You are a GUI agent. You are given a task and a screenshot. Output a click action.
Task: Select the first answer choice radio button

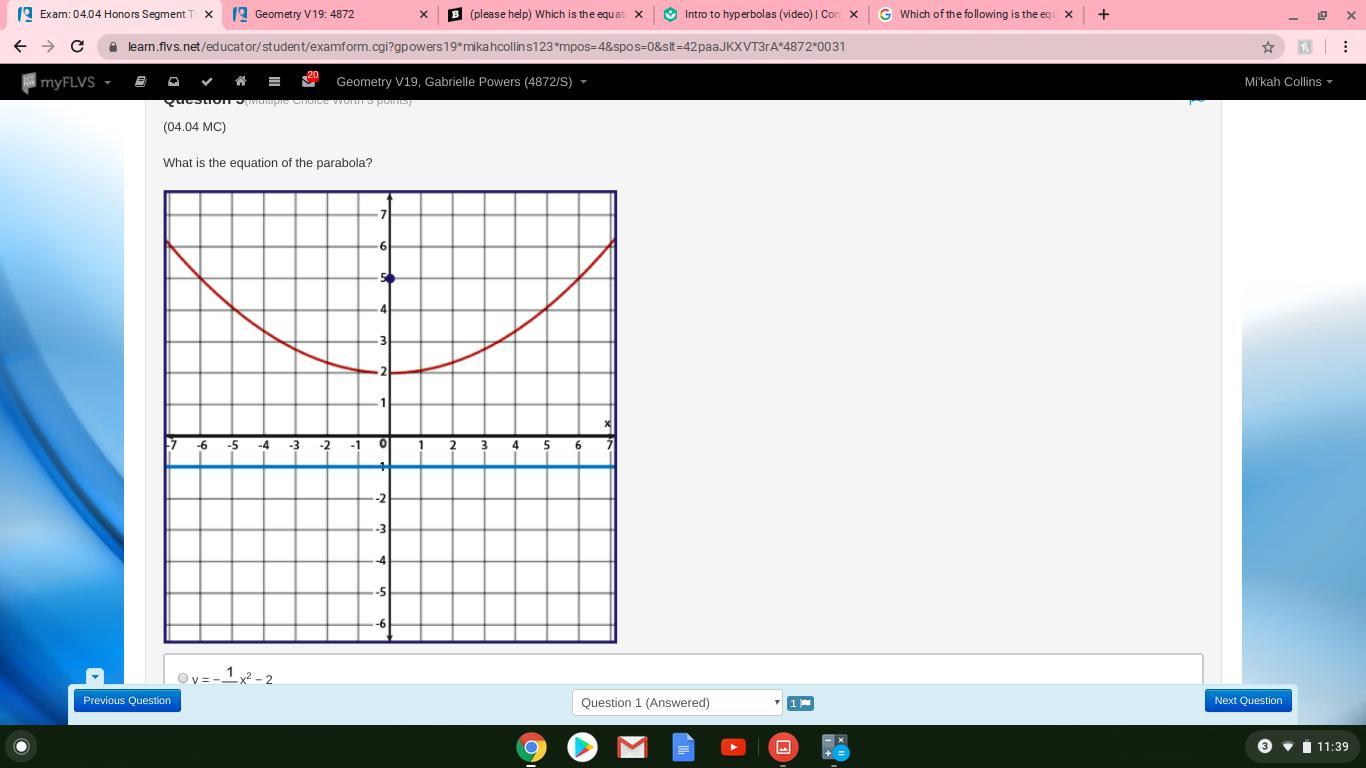pos(183,678)
